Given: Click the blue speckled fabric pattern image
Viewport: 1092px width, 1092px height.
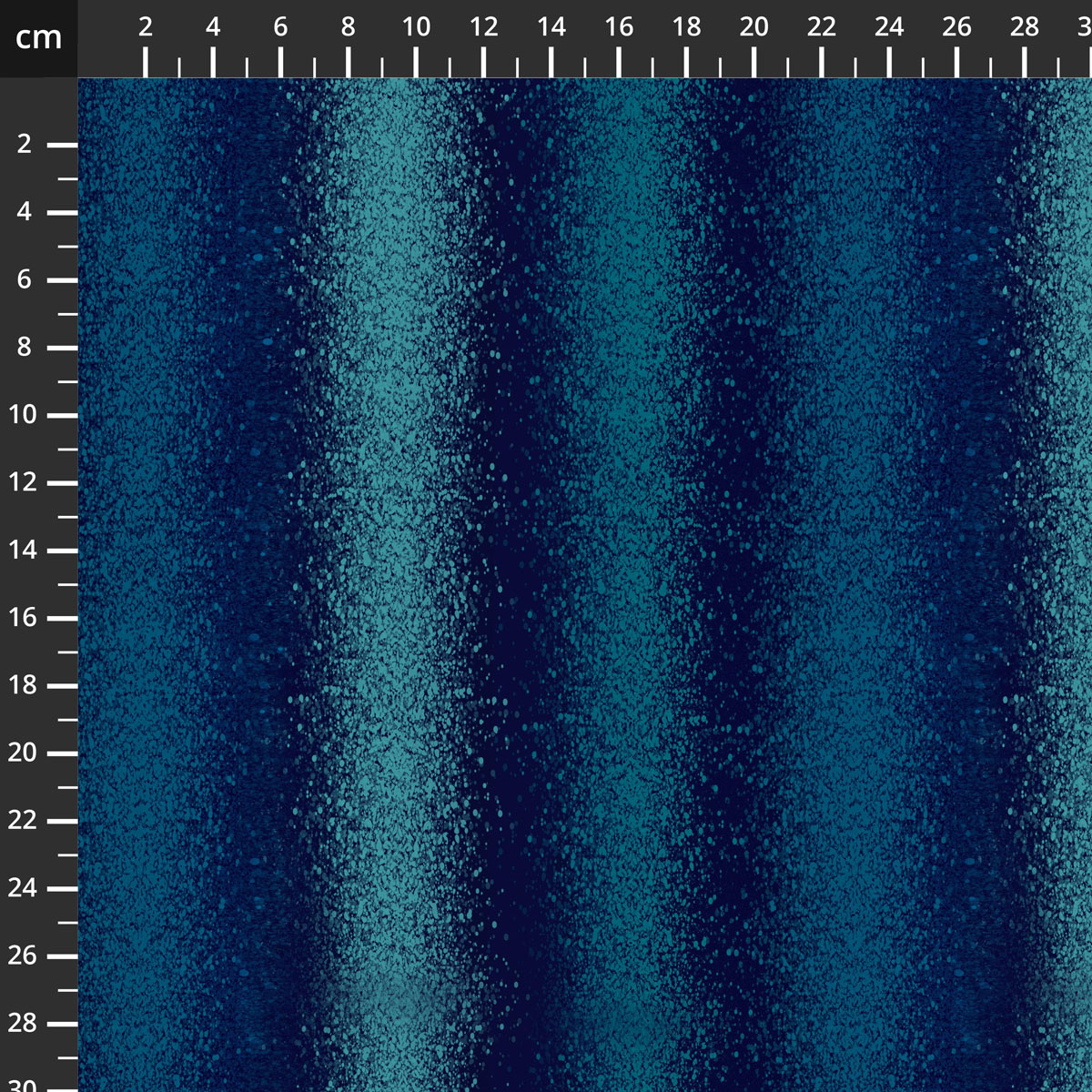Looking at the screenshot, I should [585, 585].
